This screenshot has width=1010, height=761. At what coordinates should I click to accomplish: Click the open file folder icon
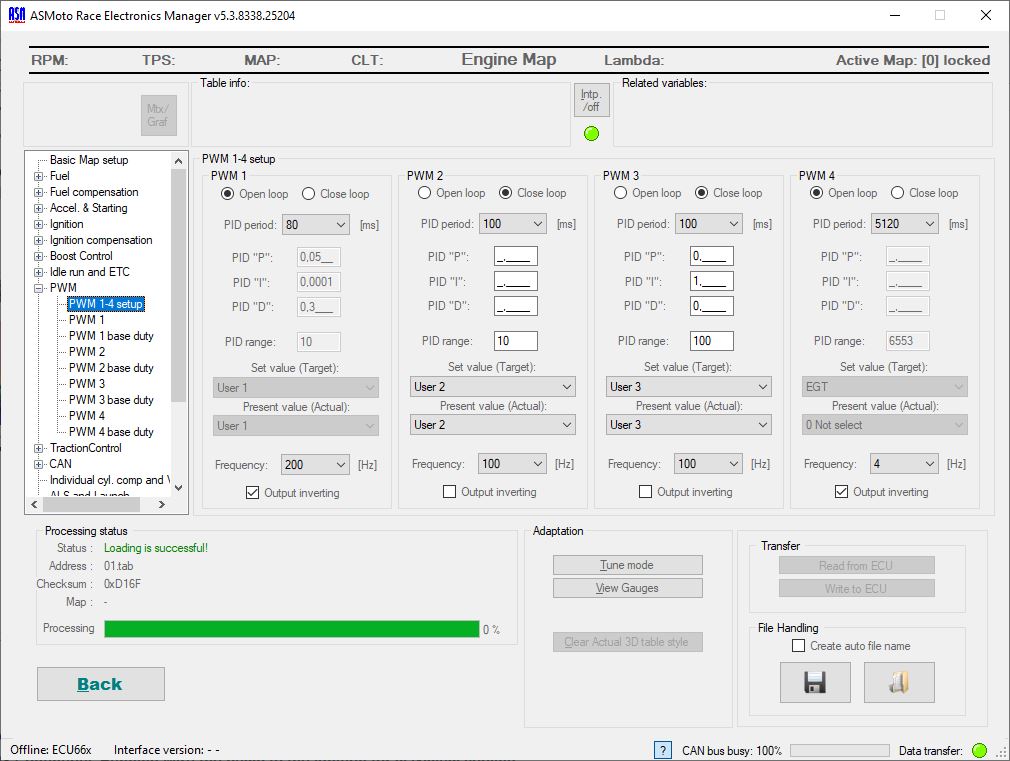(899, 682)
